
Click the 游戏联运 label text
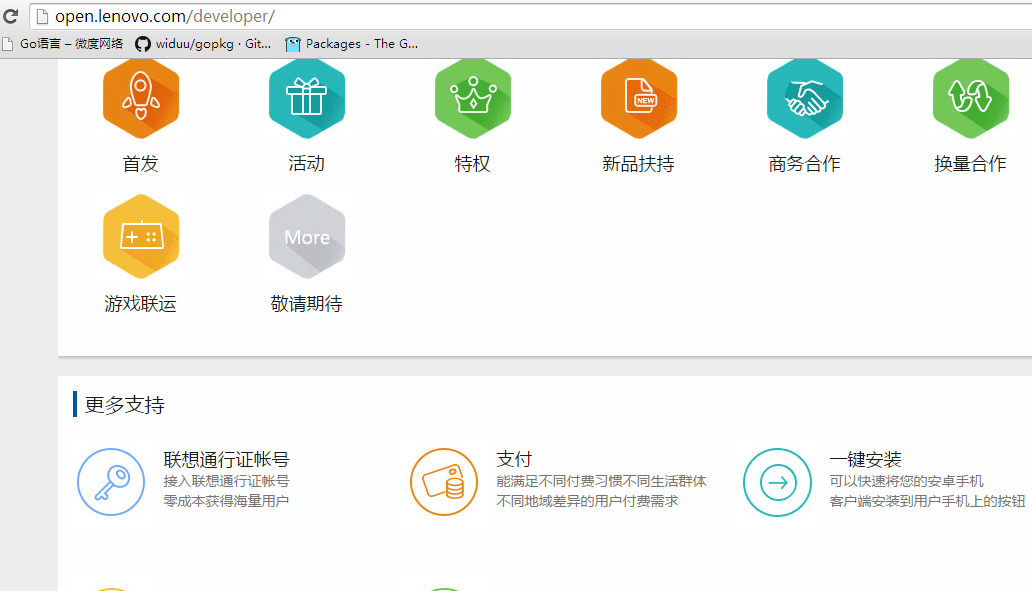141,303
